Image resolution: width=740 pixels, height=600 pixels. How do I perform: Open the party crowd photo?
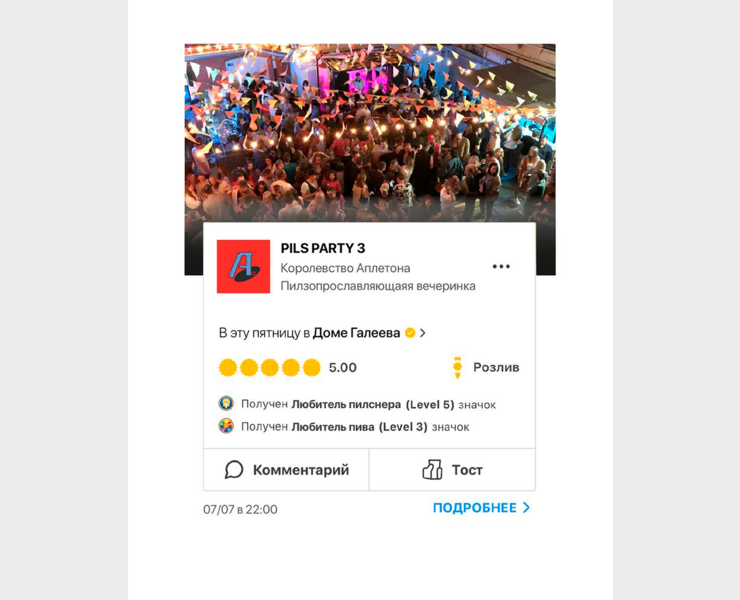370,133
